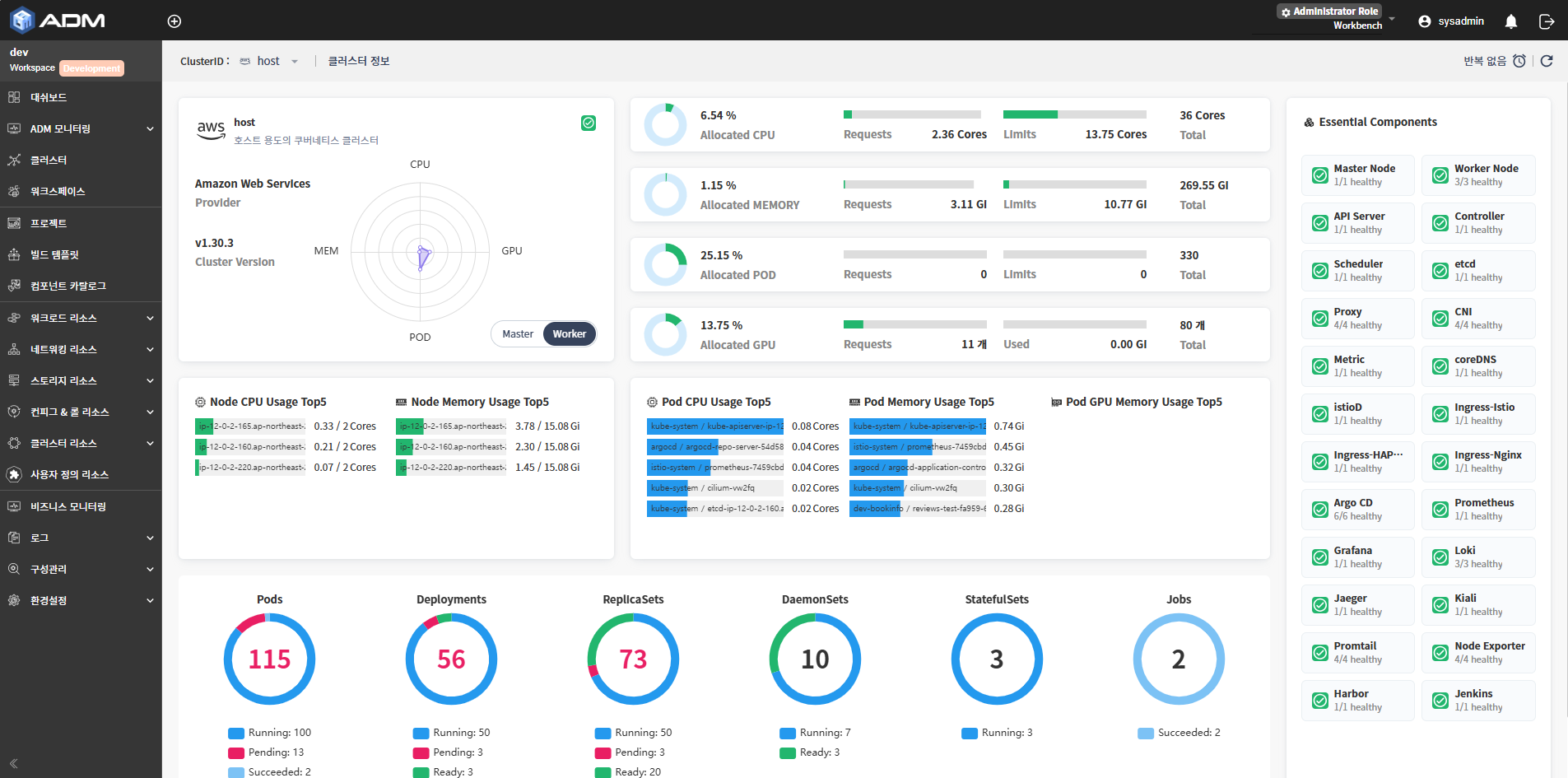Open the ClusterID host dropdown

269,61
